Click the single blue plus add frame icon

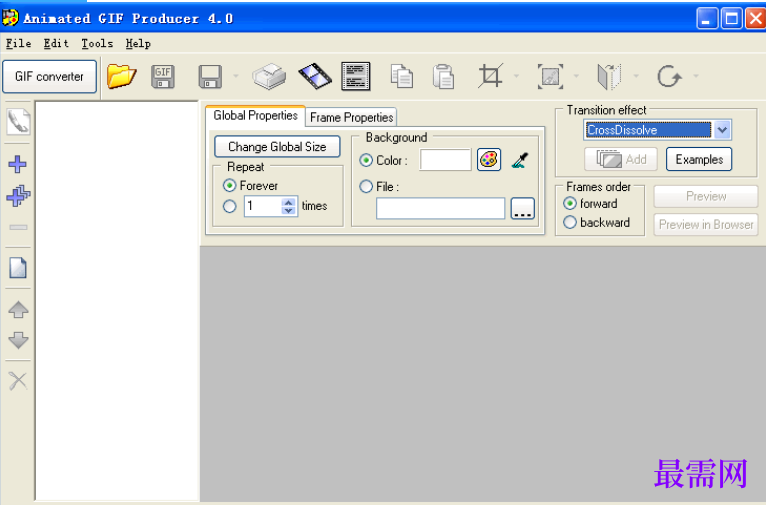(x=18, y=164)
